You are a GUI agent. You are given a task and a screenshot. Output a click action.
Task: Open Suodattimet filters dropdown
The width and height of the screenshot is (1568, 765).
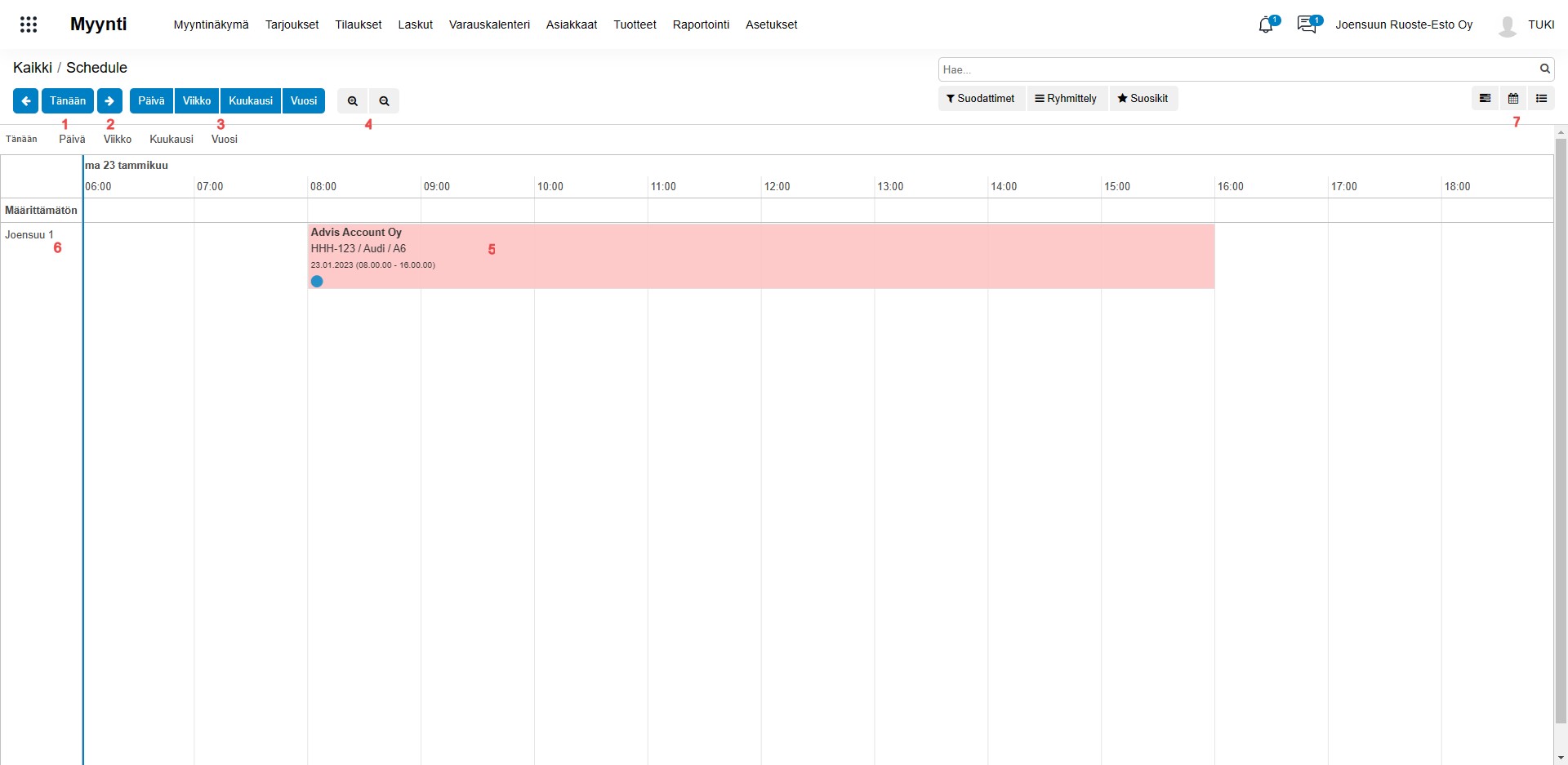click(981, 99)
